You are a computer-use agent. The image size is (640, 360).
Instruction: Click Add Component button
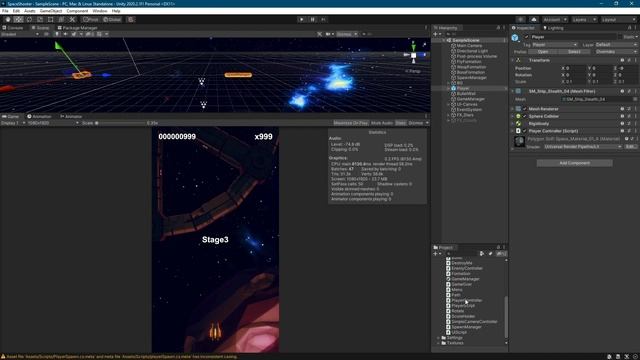click(574, 163)
